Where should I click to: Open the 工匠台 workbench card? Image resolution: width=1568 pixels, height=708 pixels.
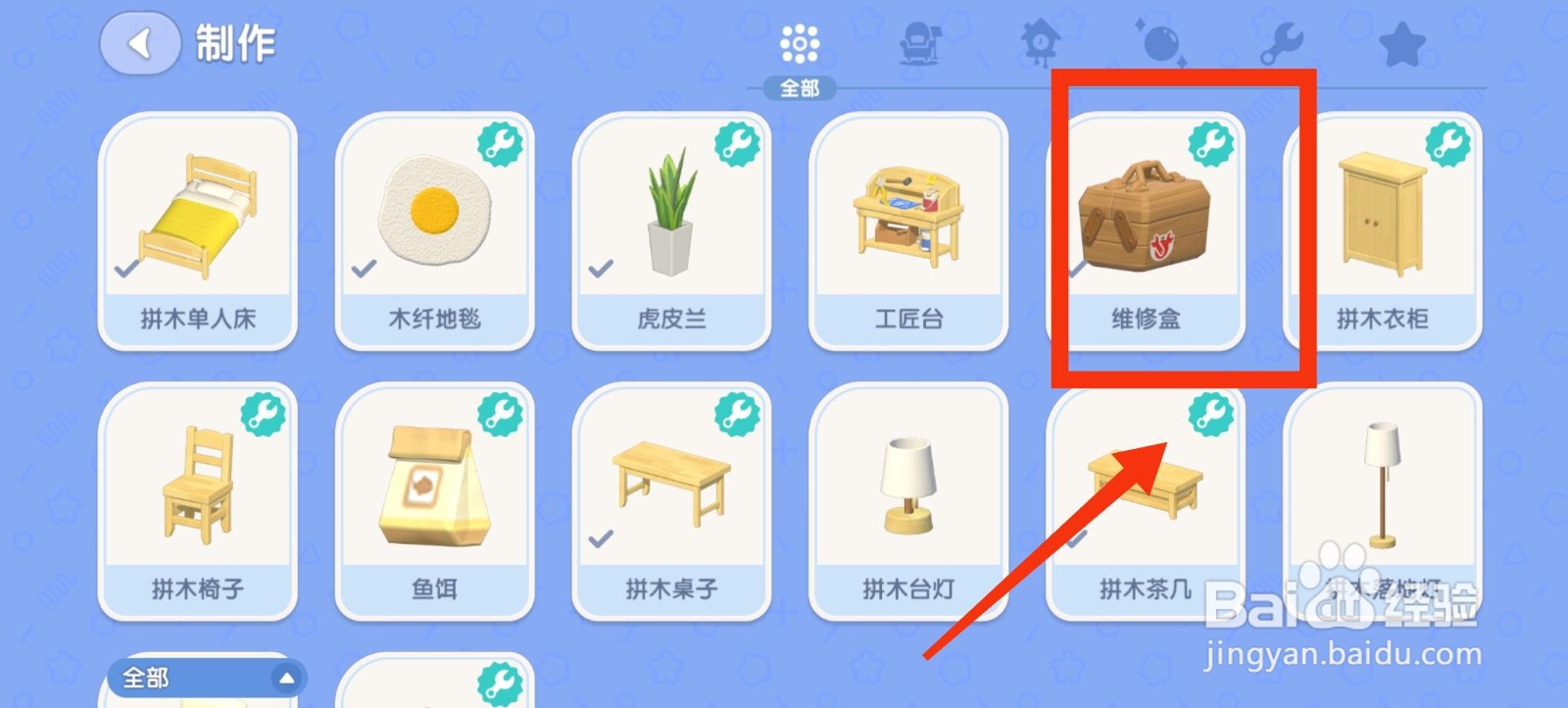pyautogui.click(x=909, y=230)
